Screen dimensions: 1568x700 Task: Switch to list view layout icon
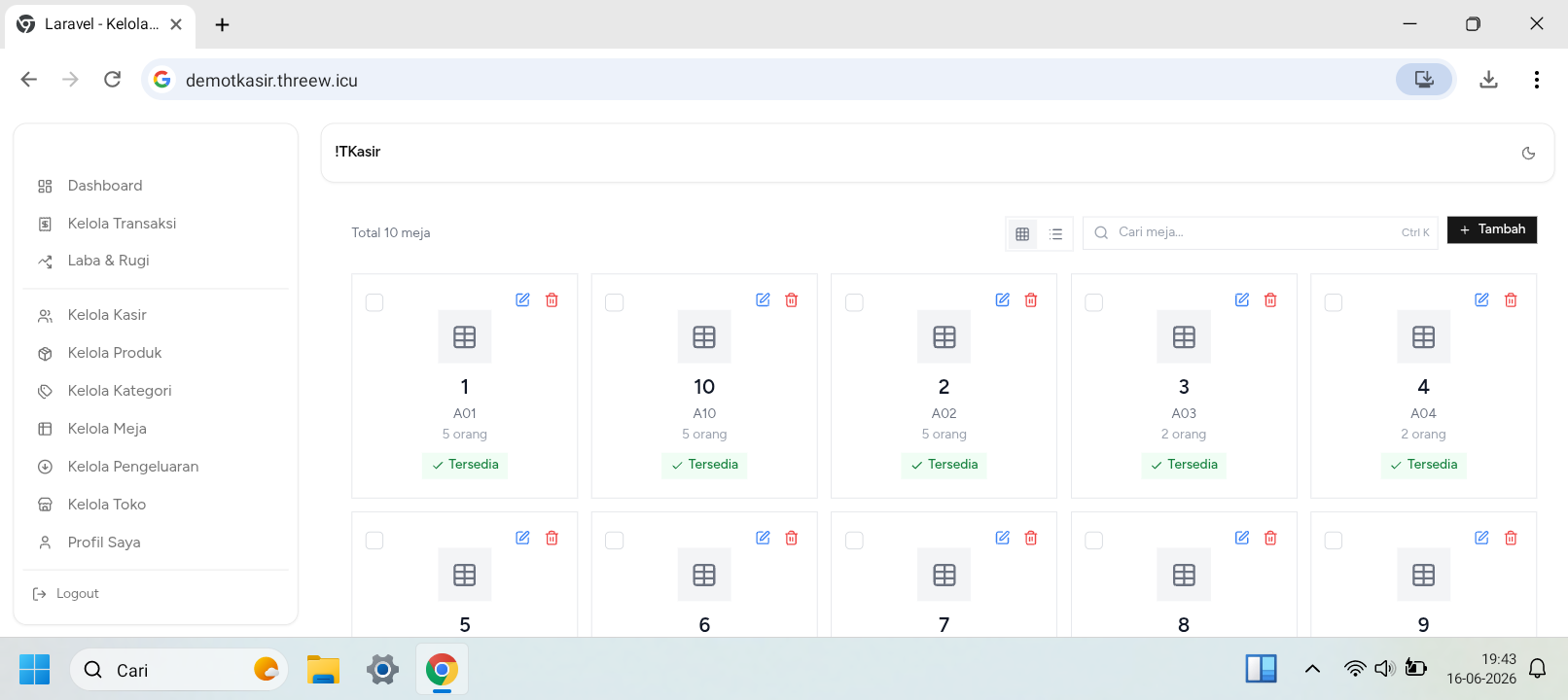pyautogui.click(x=1055, y=234)
